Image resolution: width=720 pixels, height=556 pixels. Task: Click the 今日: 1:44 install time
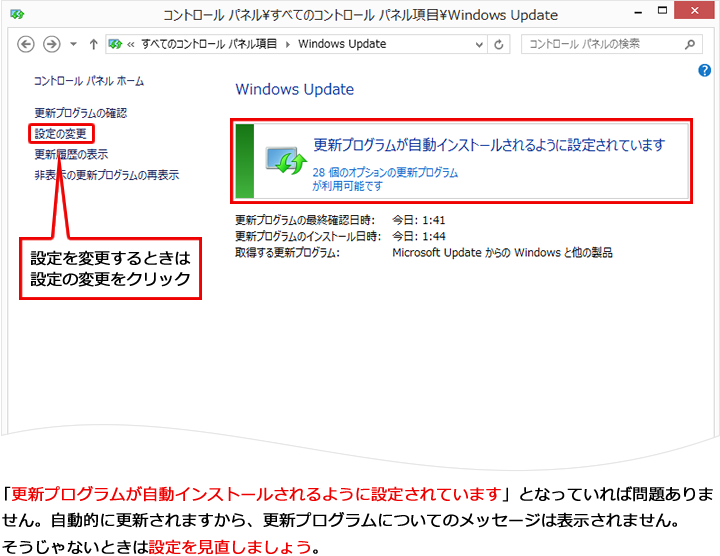pyautogui.click(x=419, y=236)
